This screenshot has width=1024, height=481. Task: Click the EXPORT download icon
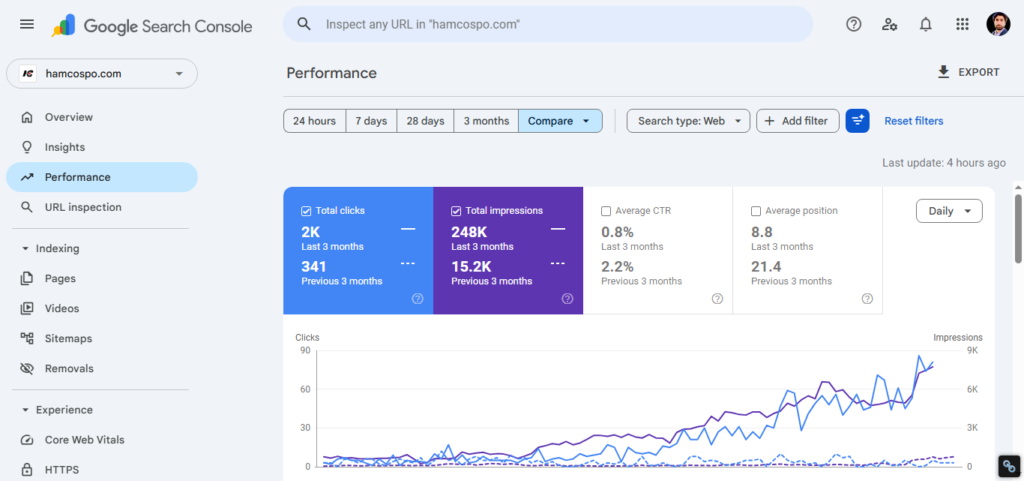(943, 72)
